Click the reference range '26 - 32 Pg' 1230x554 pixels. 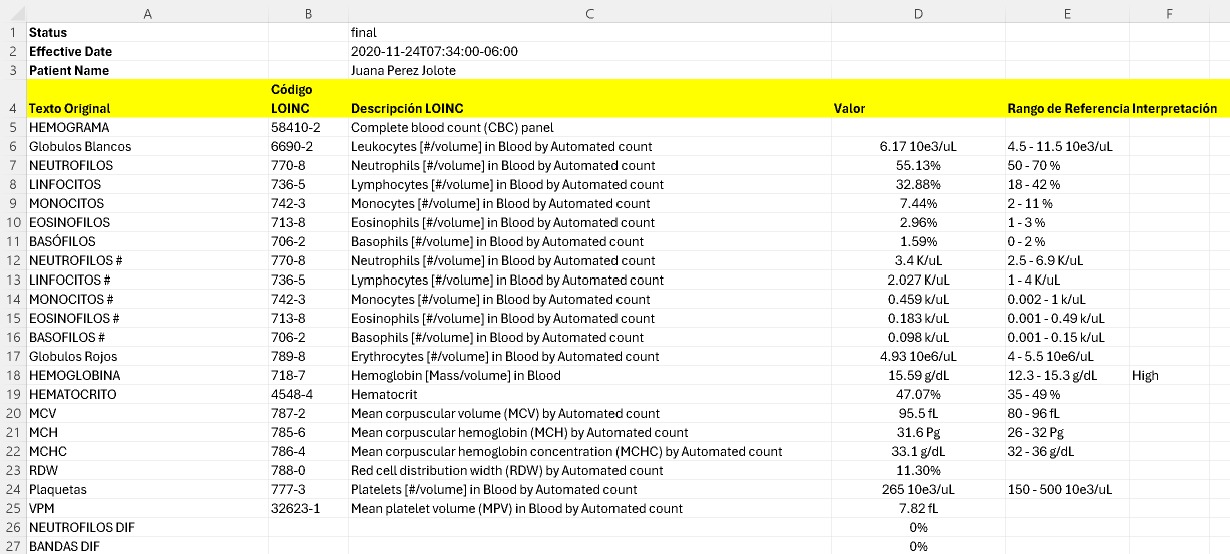click(x=1067, y=433)
